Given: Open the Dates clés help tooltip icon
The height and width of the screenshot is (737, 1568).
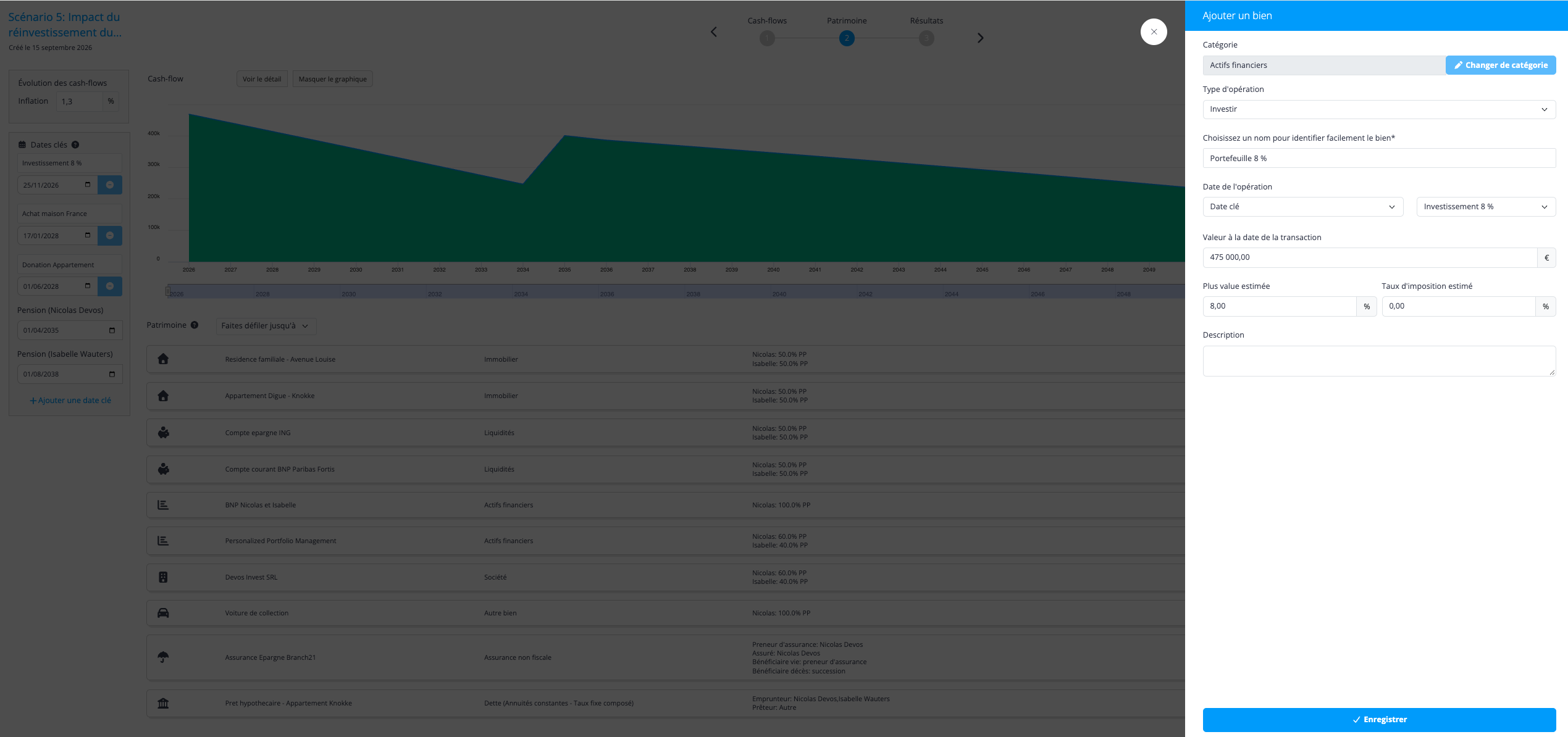Looking at the screenshot, I should coord(75,144).
